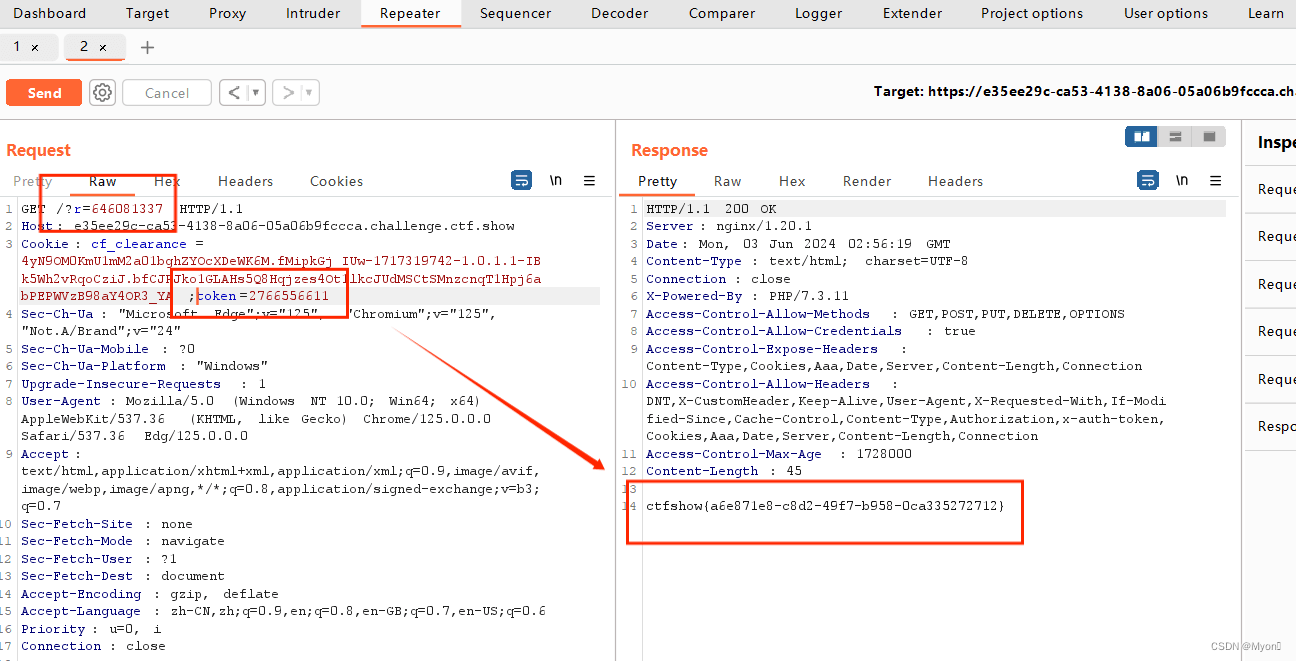Open the Extender tab
This screenshot has height=661, width=1296.
pos(912,13)
